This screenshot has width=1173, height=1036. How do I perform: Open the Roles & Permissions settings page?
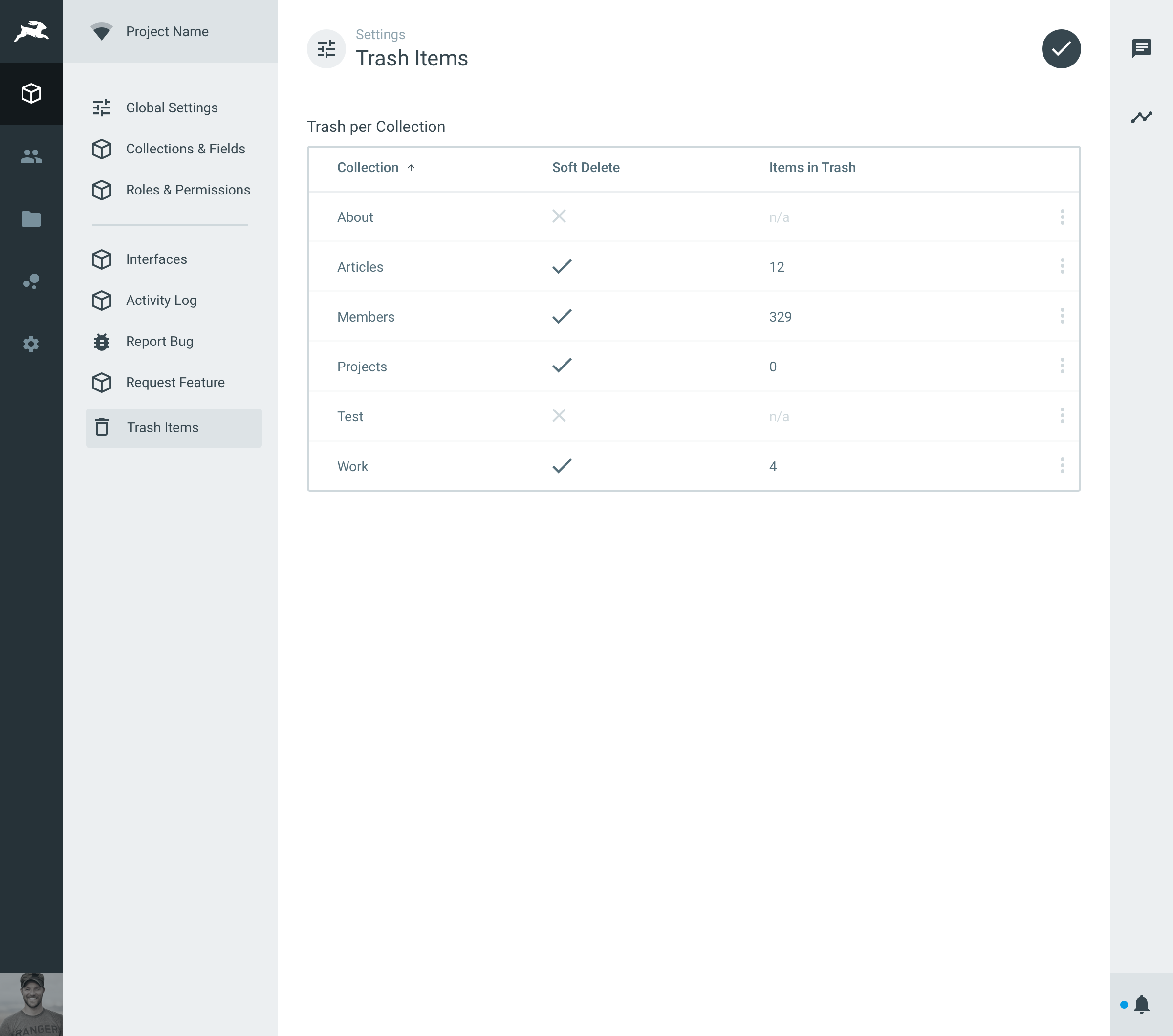coord(188,190)
